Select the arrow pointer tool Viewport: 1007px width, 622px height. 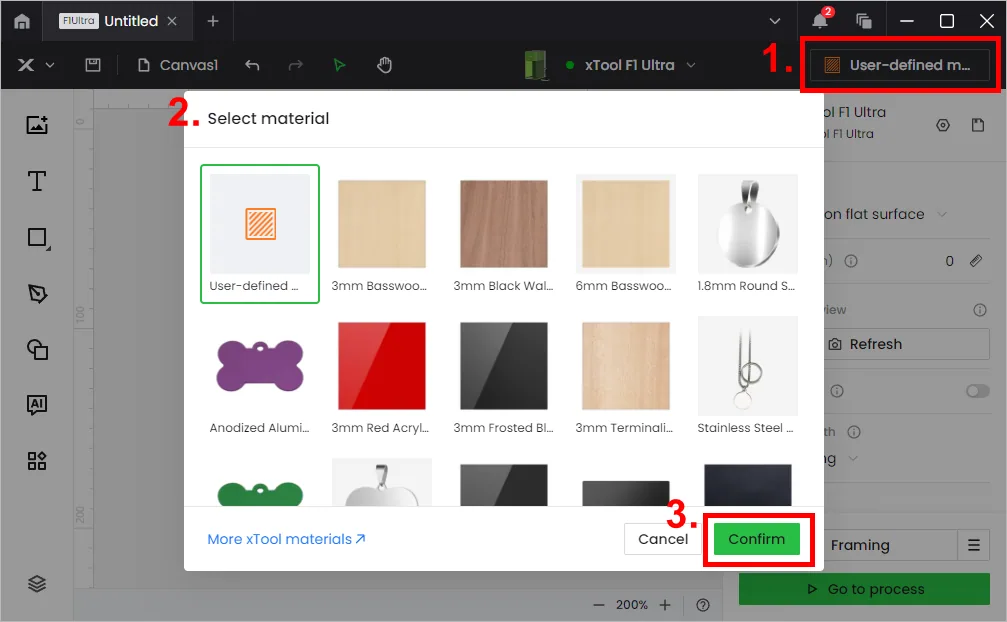tap(339, 65)
